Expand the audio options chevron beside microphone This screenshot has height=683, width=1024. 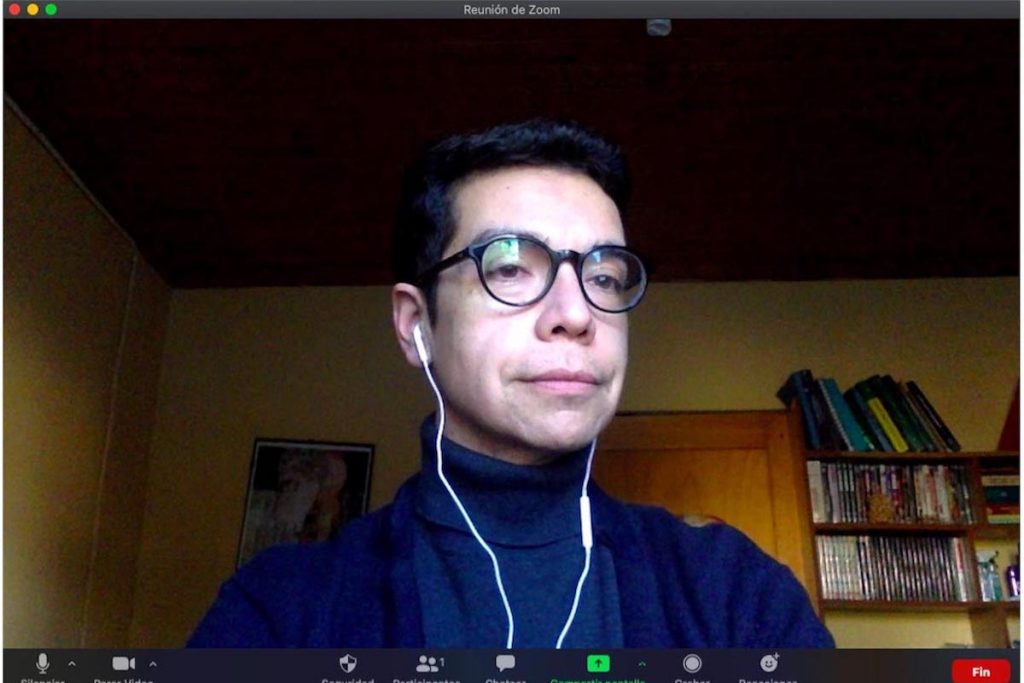72,664
